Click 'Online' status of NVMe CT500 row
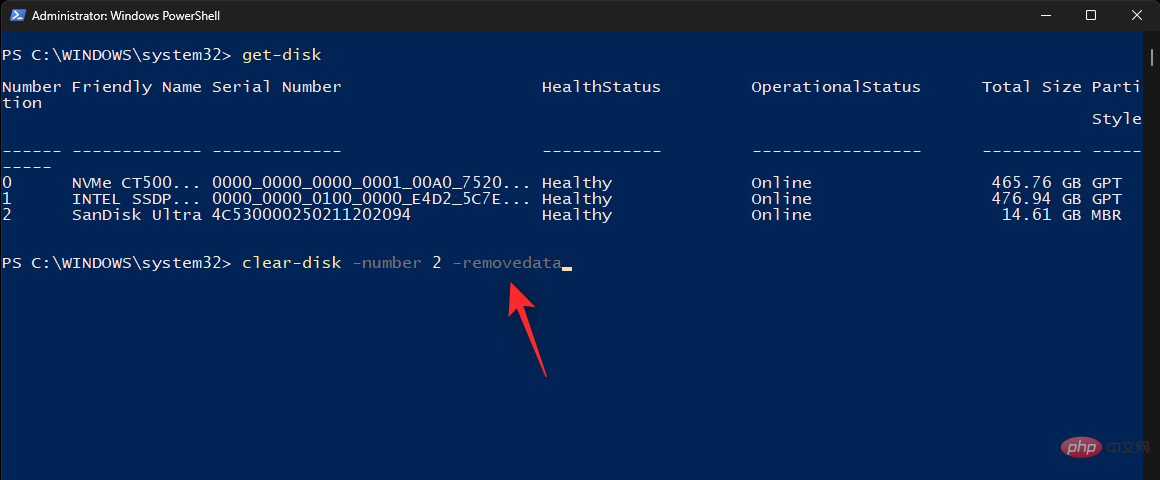Screen dimensions: 1160x480 click(x=781, y=183)
